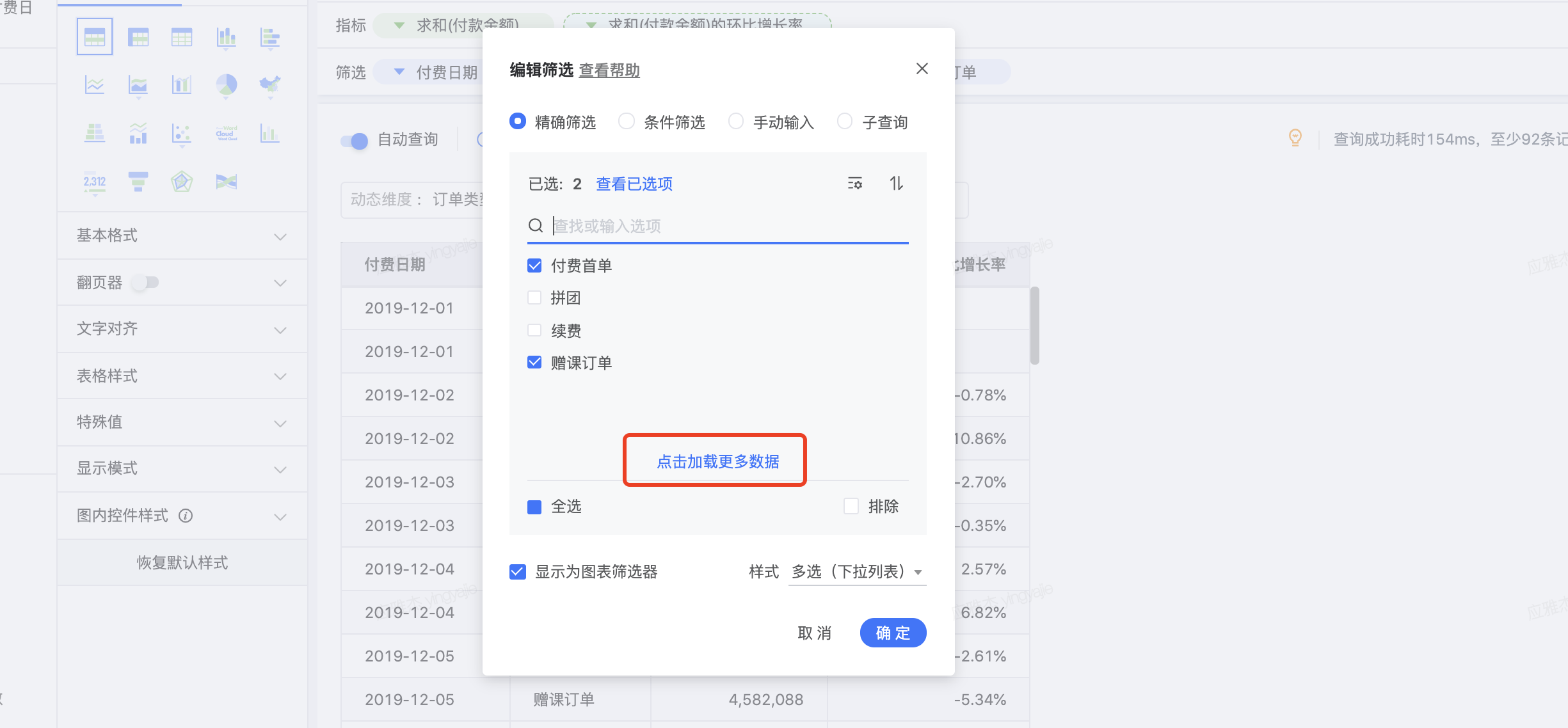Choose the China map chart icon

point(269,84)
